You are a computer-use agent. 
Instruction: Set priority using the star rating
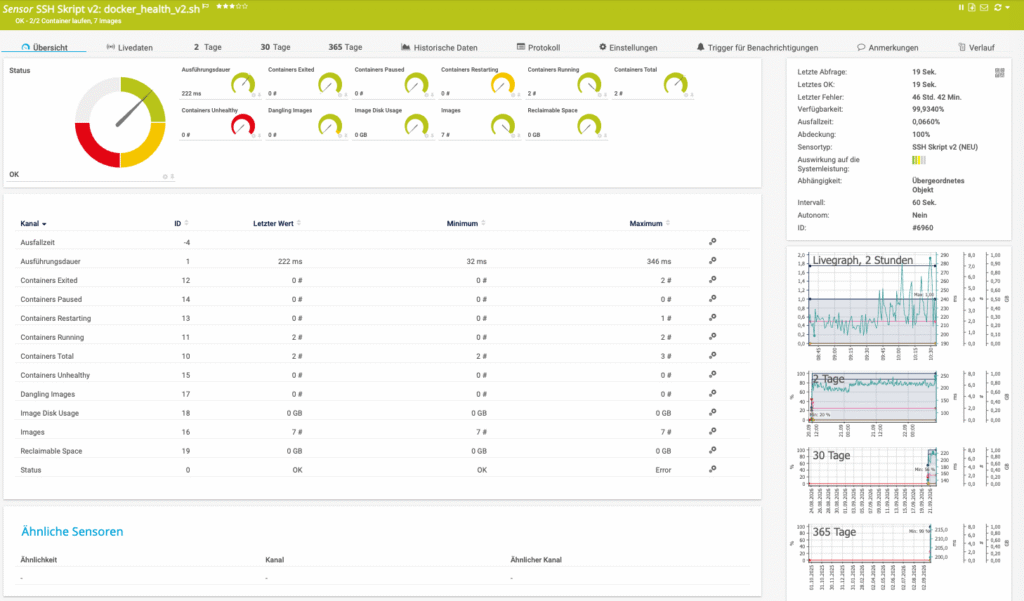[x=232, y=6]
